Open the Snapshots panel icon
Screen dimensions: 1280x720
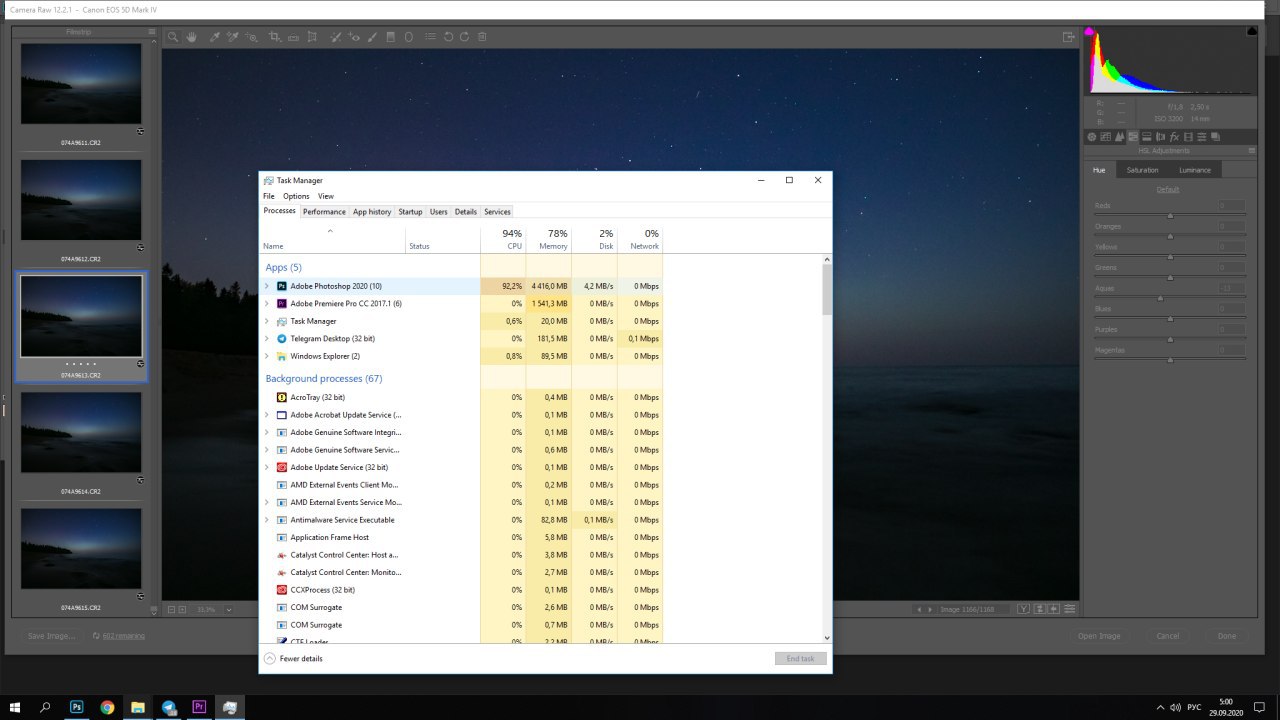pyautogui.click(x=1215, y=137)
